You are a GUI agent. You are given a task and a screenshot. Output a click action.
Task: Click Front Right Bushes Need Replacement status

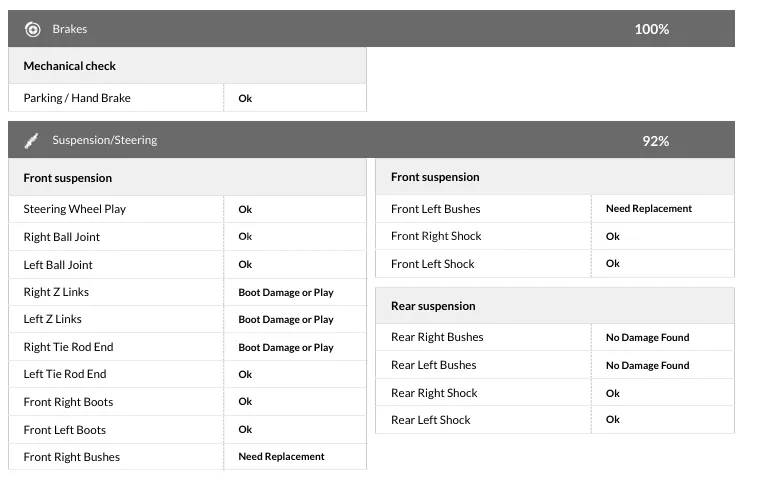(x=281, y=456)
